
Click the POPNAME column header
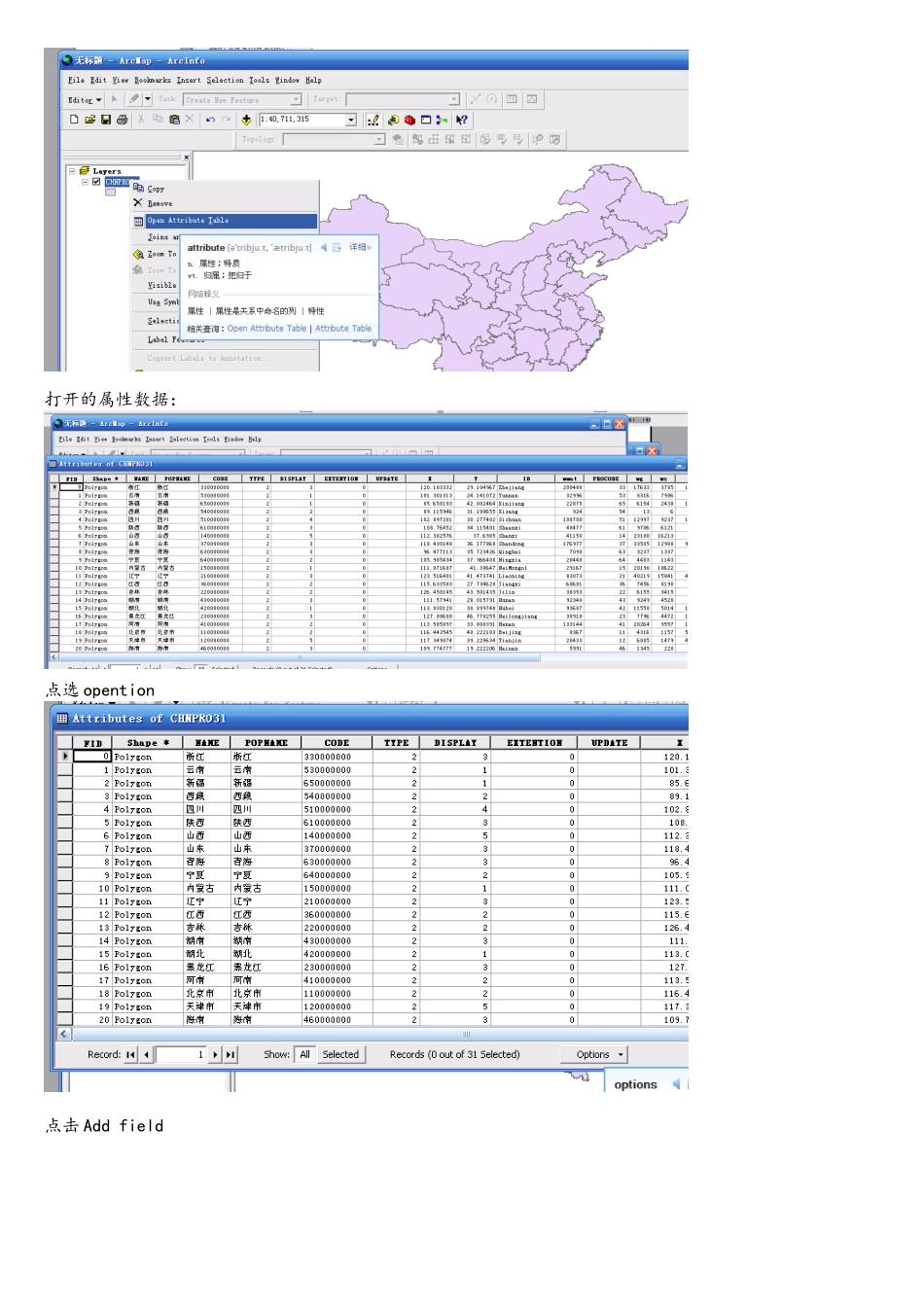[266, 743]
